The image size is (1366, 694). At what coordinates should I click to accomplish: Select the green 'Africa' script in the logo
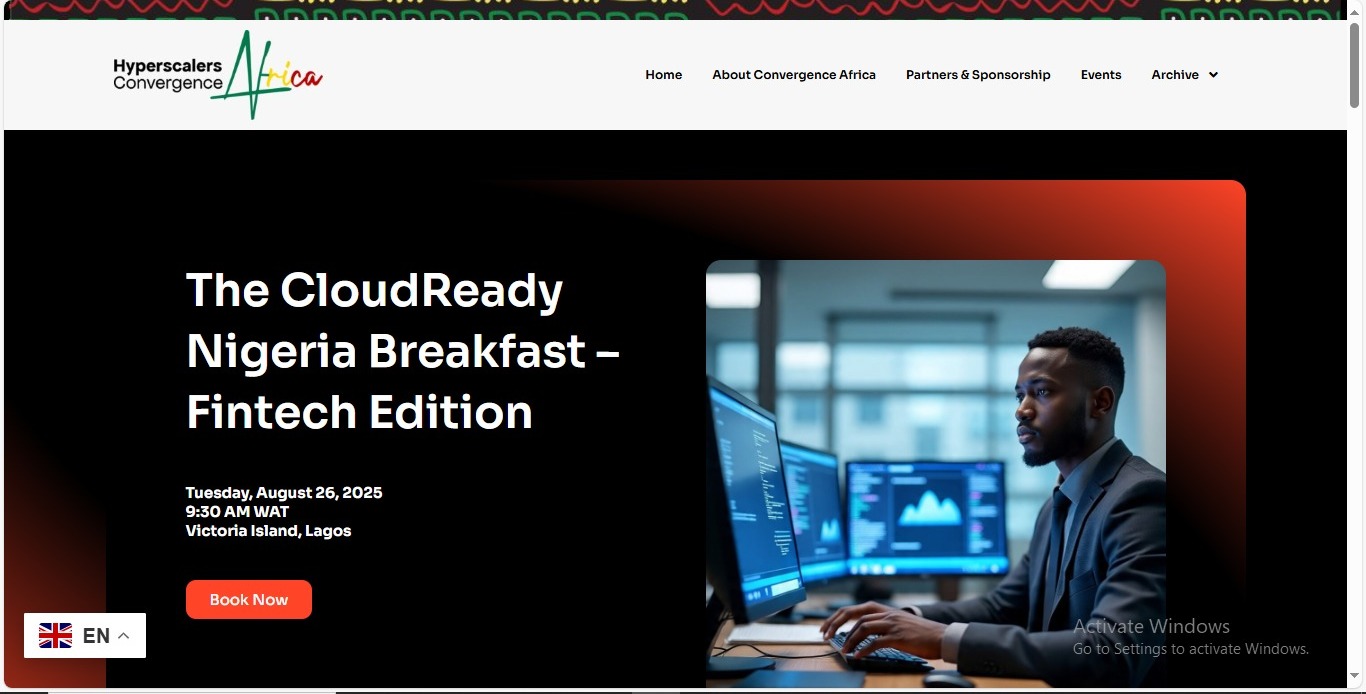click(x=250, y=70)
